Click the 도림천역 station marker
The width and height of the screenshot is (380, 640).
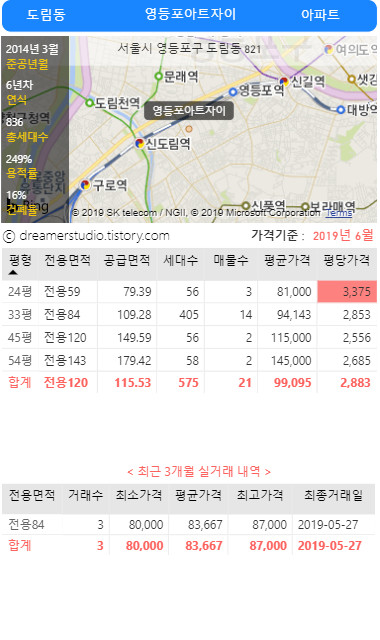pos(89,102)
